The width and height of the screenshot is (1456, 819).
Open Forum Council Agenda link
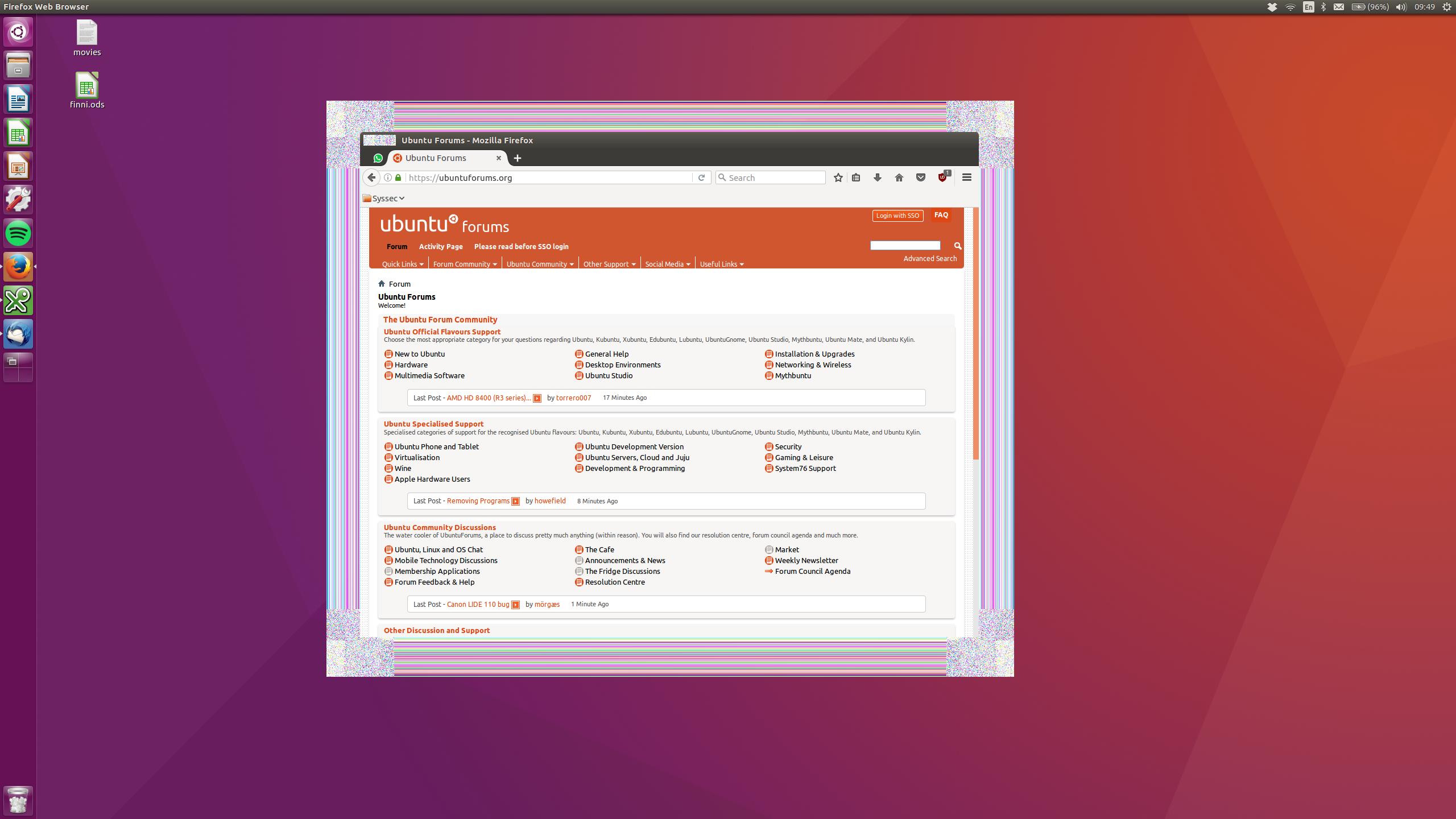click(813, 571)
